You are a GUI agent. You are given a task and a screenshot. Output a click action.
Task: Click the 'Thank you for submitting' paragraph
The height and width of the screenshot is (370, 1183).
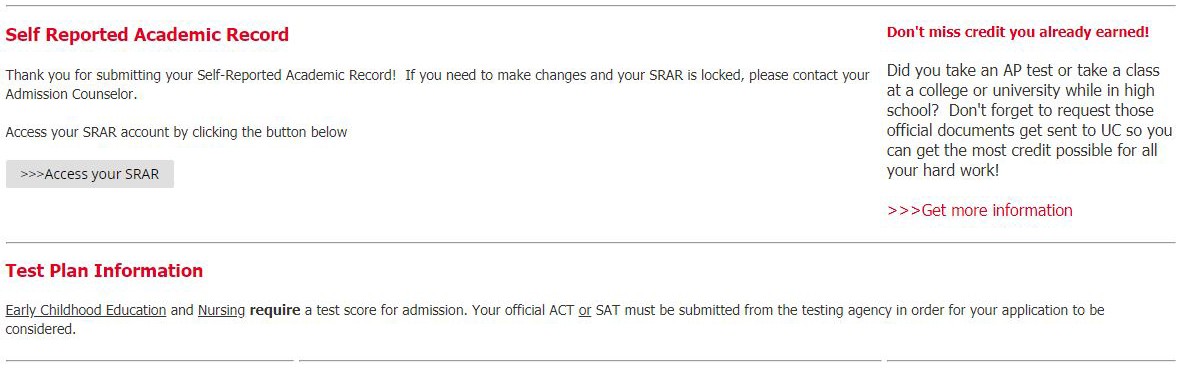(438, 85)
